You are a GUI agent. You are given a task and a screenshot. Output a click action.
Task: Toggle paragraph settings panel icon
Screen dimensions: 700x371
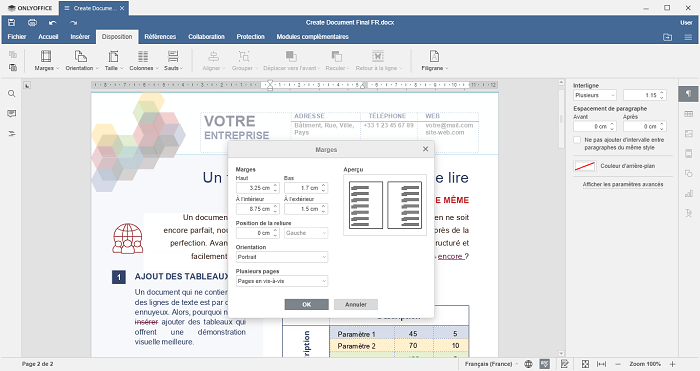tap(688, 94)
